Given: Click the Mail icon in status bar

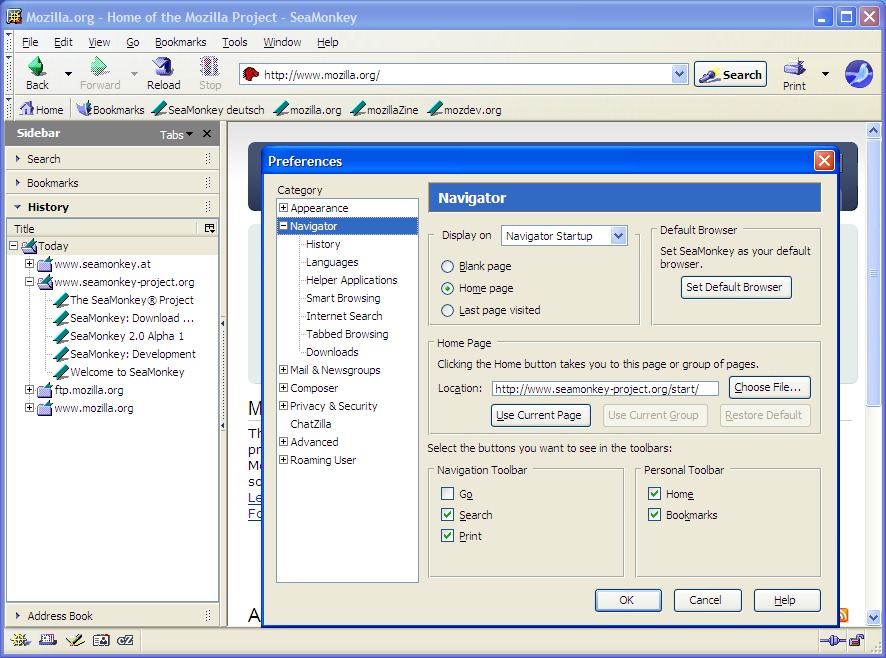Looking at the screenshot, I should 47,640.
